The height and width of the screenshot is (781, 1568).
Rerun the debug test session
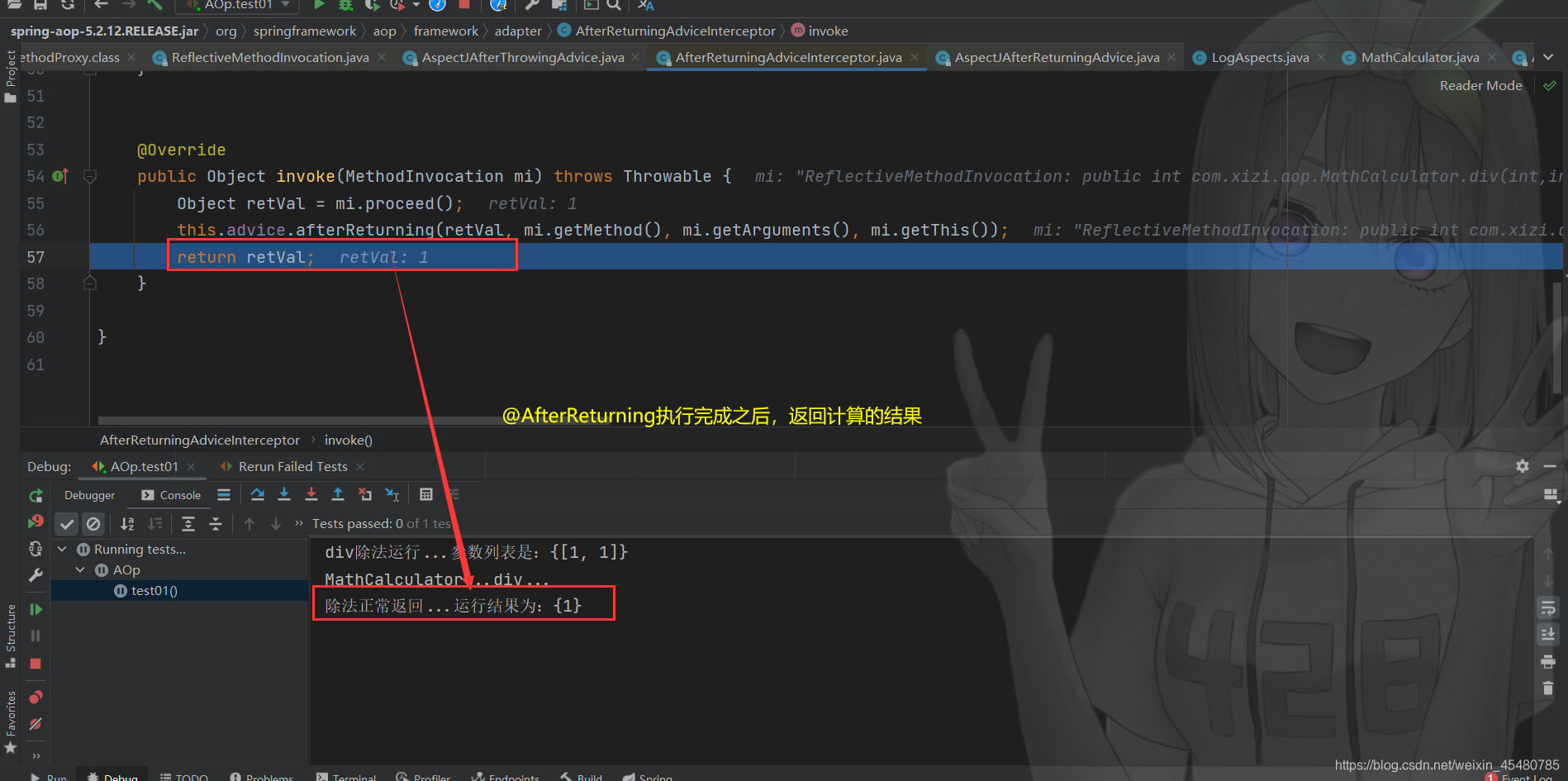click(x=36, y=495)
